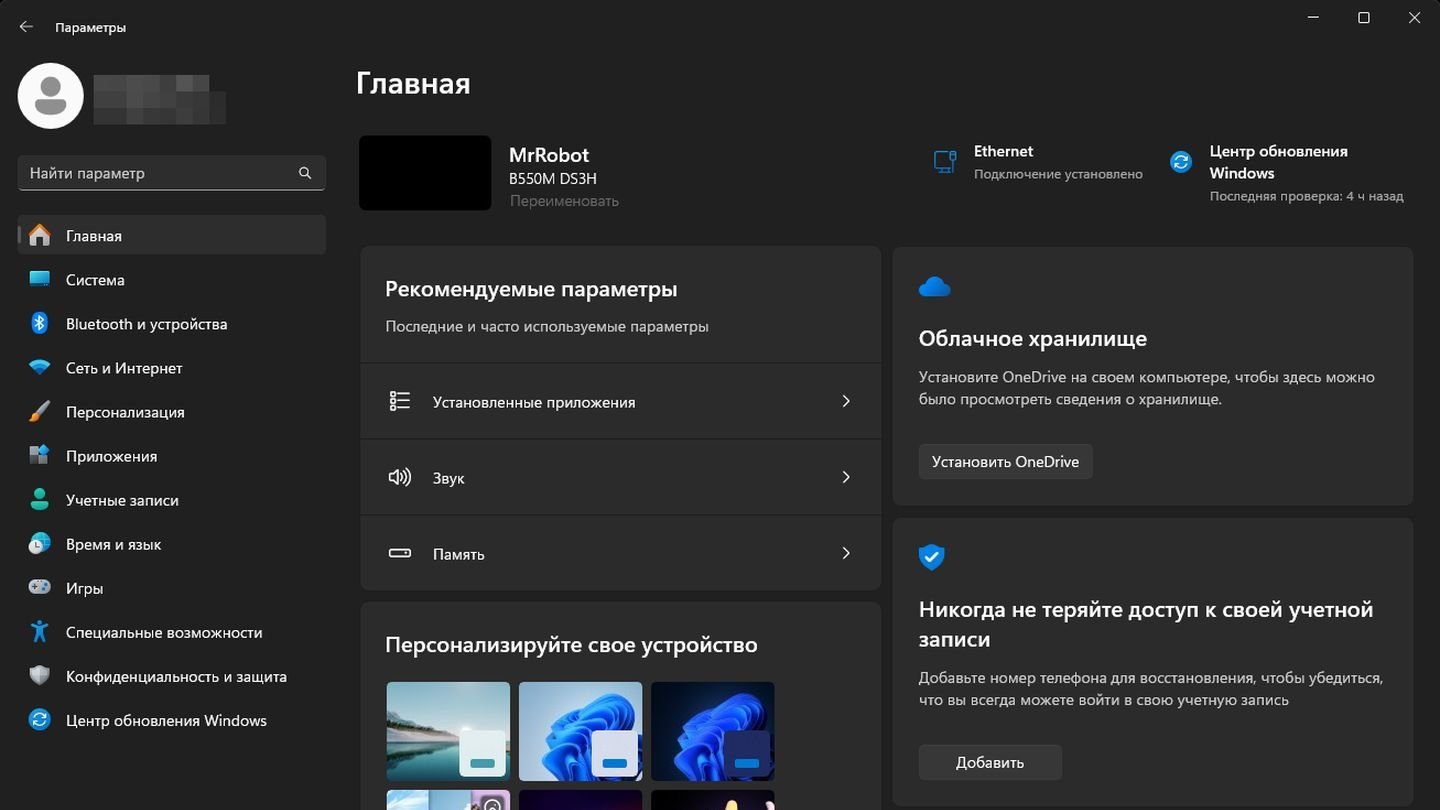Click the Wi-Fi network icon in sidebar
The width and height of the screenshot is (1440, 810).
click(x=39, y=368)
